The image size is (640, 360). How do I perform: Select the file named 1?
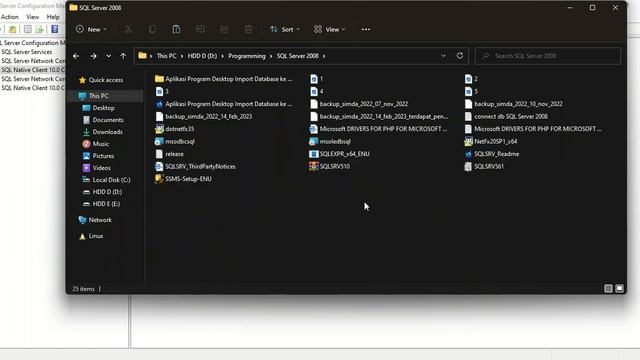pos(317,79)
